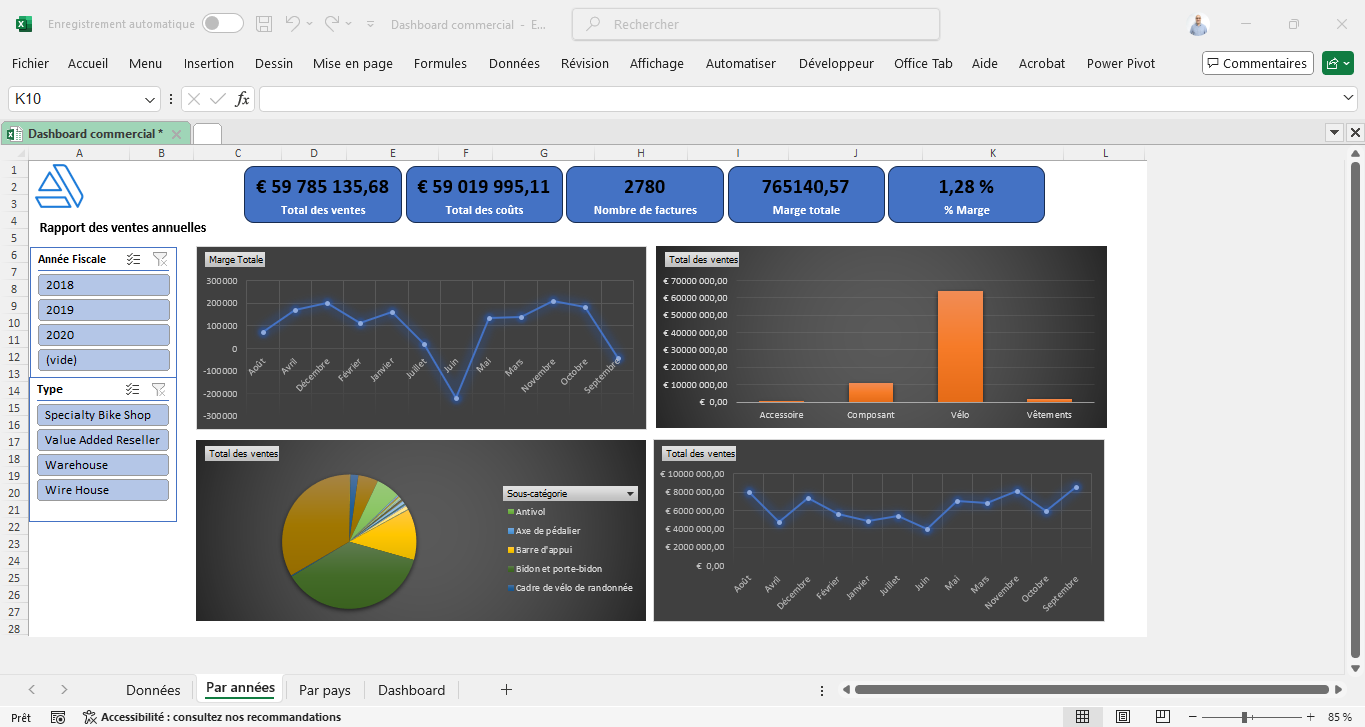1365x727 pixels.
Task: Enable multi-select on Type slicer
Action: pos(133,389)
